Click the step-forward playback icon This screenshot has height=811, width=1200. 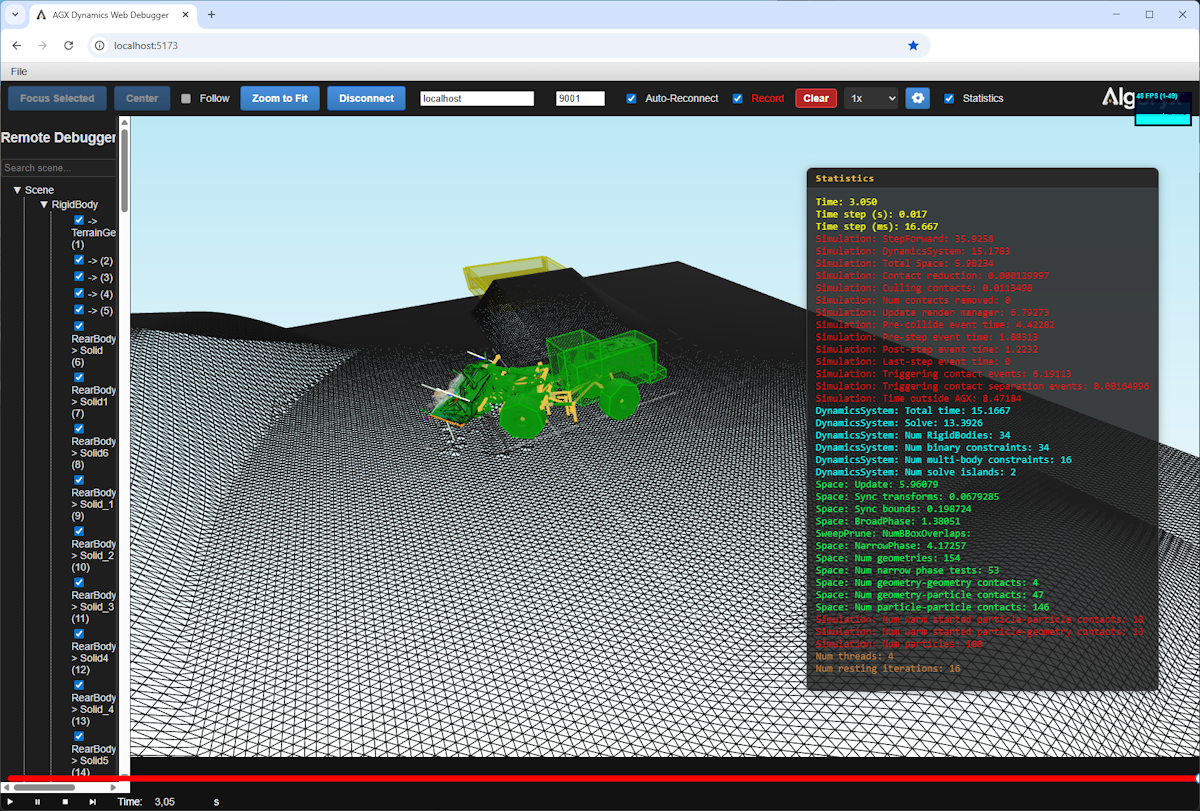tap(92, 801)
